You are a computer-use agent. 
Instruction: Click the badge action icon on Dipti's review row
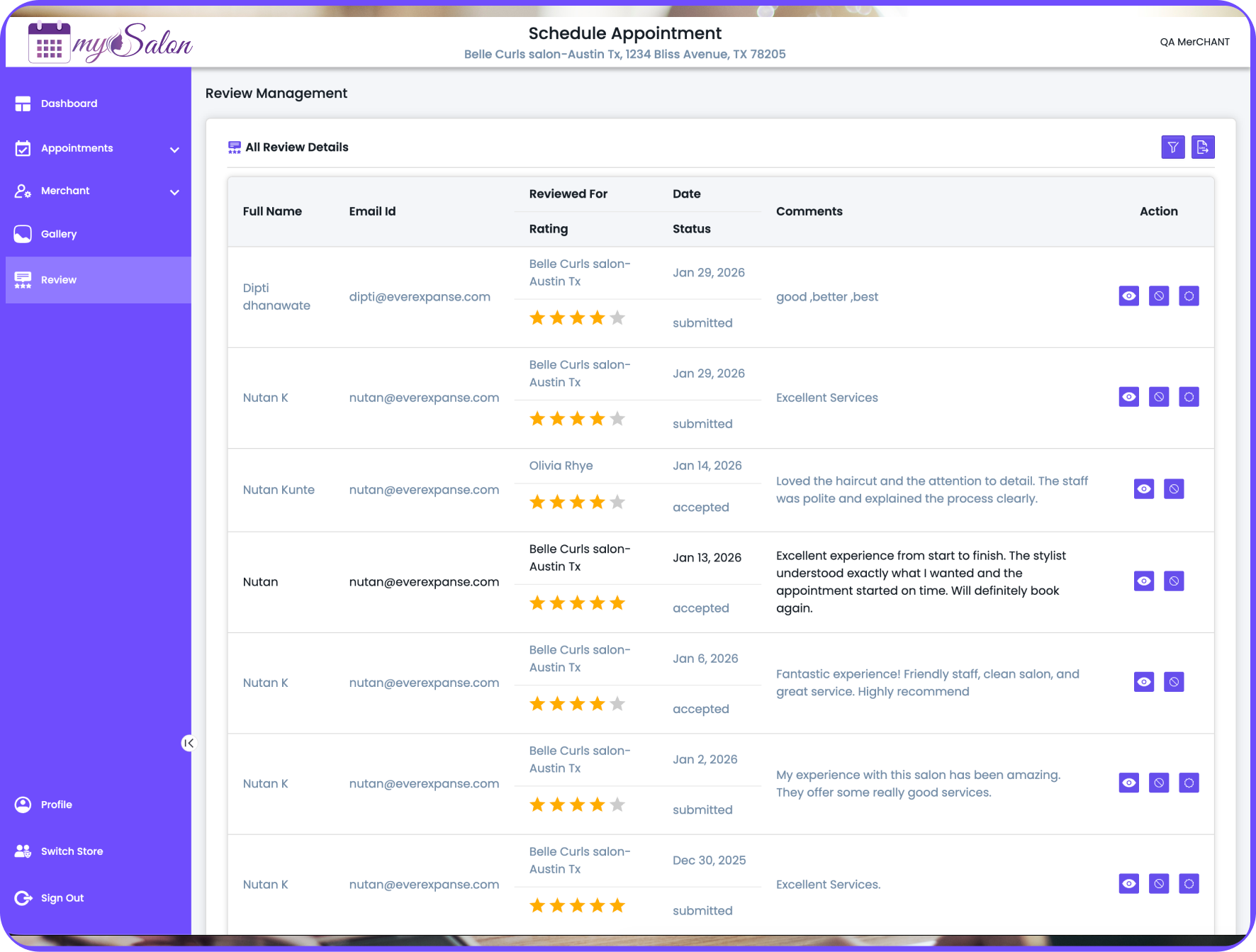click(x=1189, y=296)
